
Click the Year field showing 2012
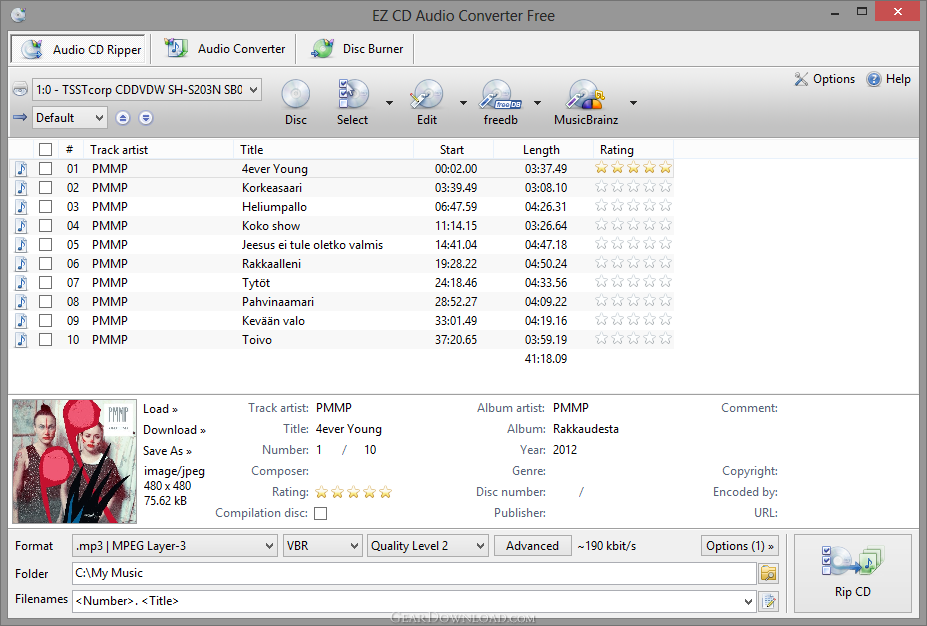(565, 450)
